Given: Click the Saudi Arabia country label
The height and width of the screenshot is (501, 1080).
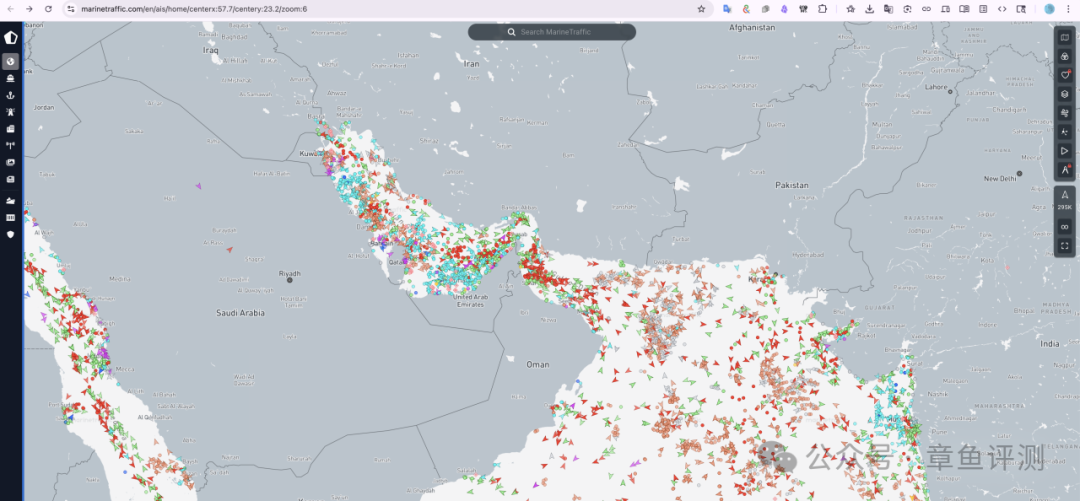Looking at the screenshot, I should tap(240, 313).
